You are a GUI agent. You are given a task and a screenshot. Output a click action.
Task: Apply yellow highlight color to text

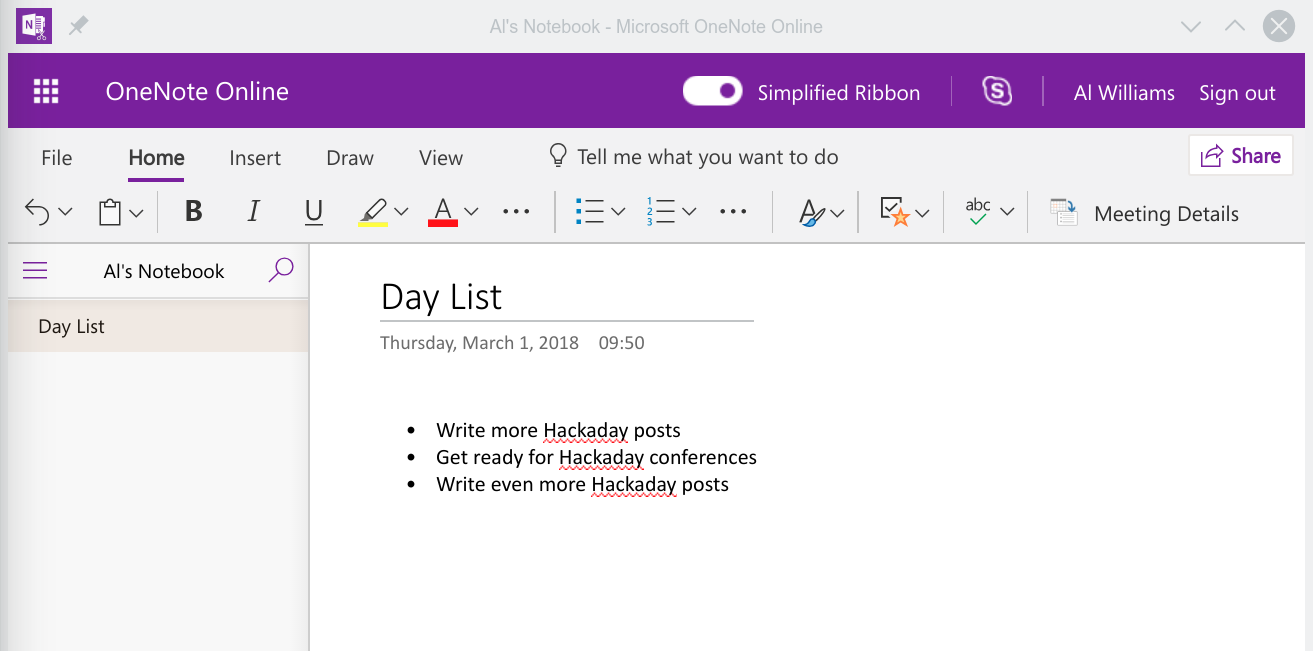pos(372,212)
